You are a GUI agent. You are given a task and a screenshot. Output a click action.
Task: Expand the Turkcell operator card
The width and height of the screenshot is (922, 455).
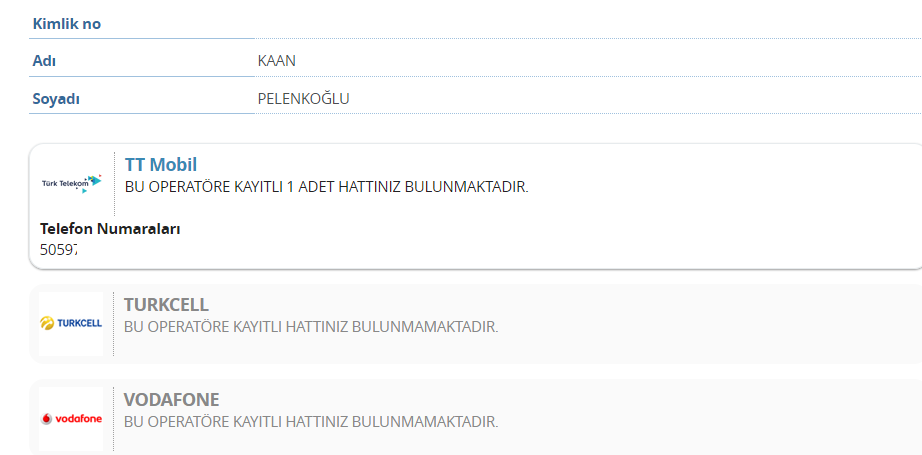click(x=476, y=324)
